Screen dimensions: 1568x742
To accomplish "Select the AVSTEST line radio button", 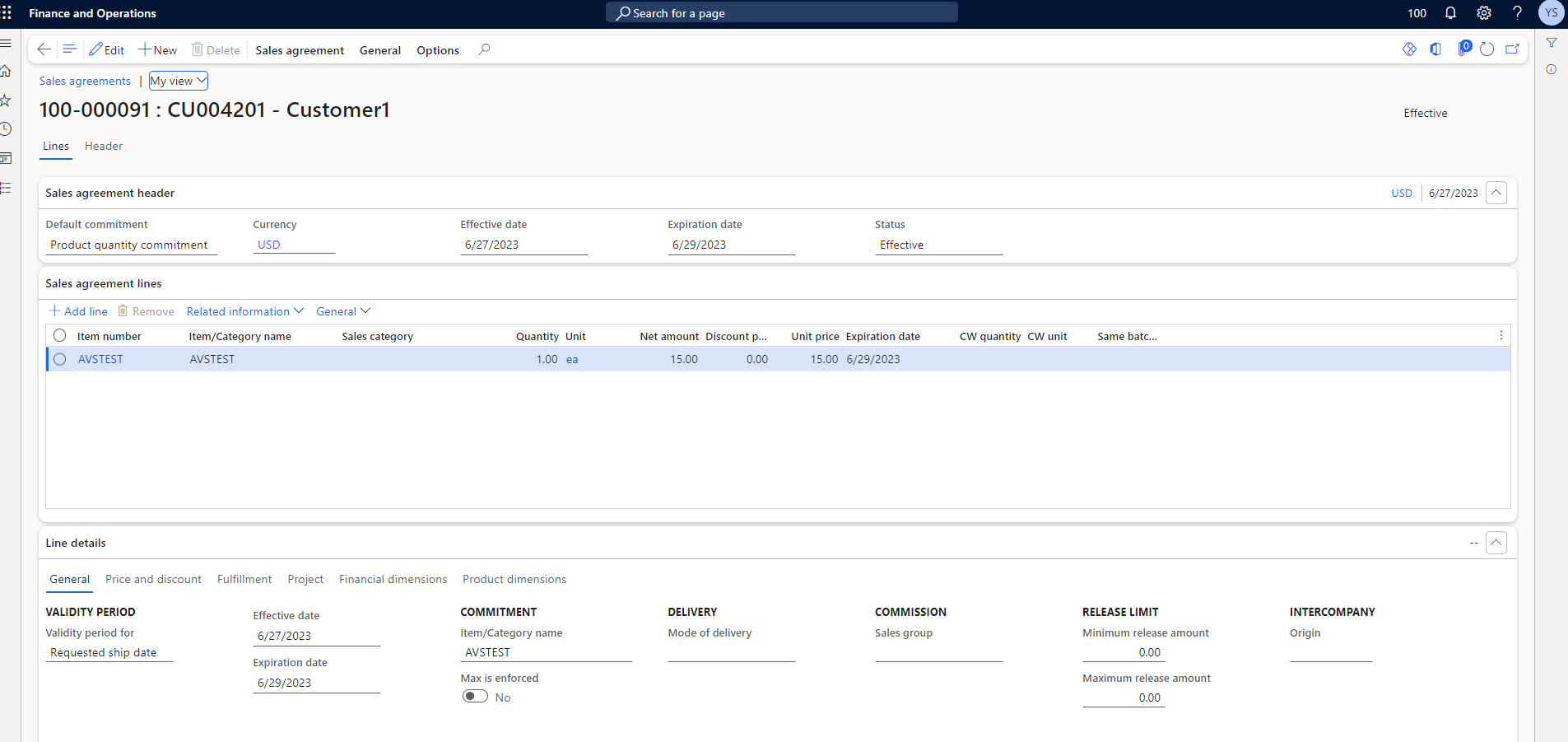I will coord(59,359).
